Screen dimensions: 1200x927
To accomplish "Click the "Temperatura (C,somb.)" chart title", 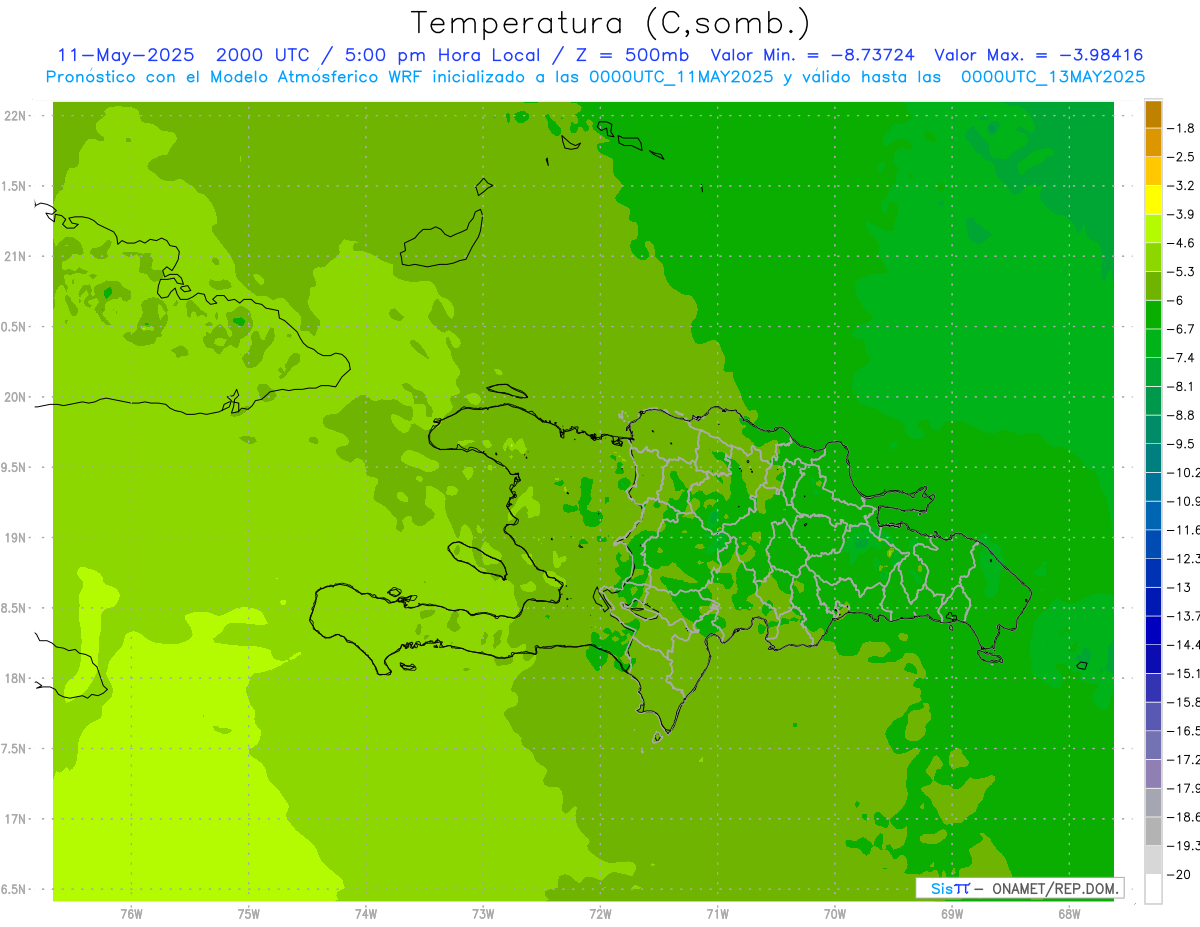I will [x=611, y=22].
